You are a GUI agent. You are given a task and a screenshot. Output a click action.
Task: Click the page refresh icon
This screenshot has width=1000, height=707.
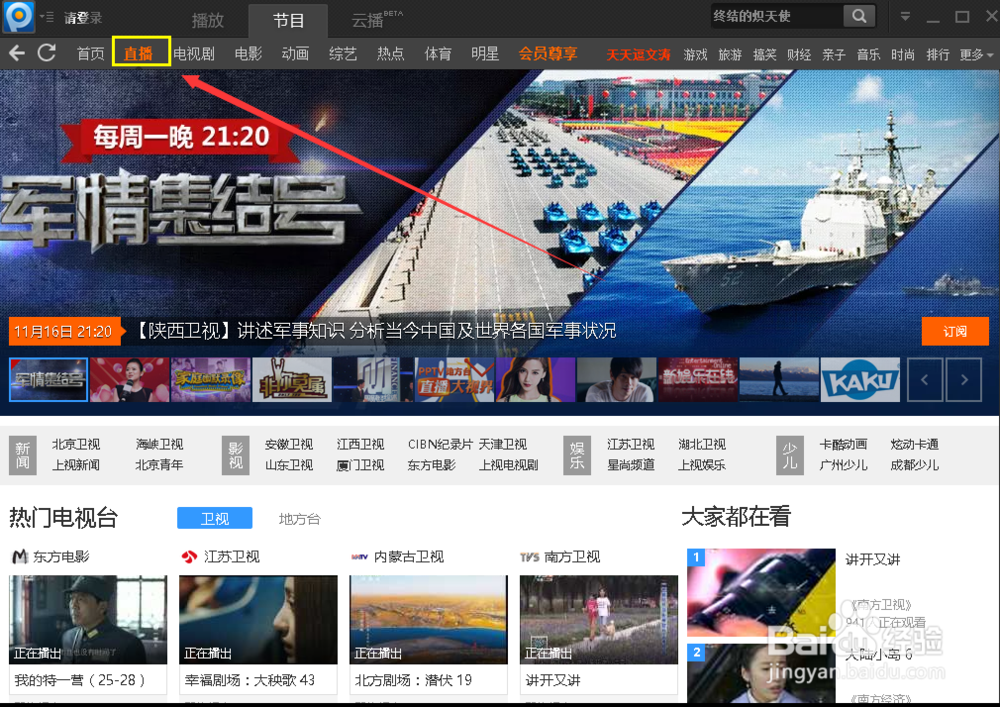46,53
